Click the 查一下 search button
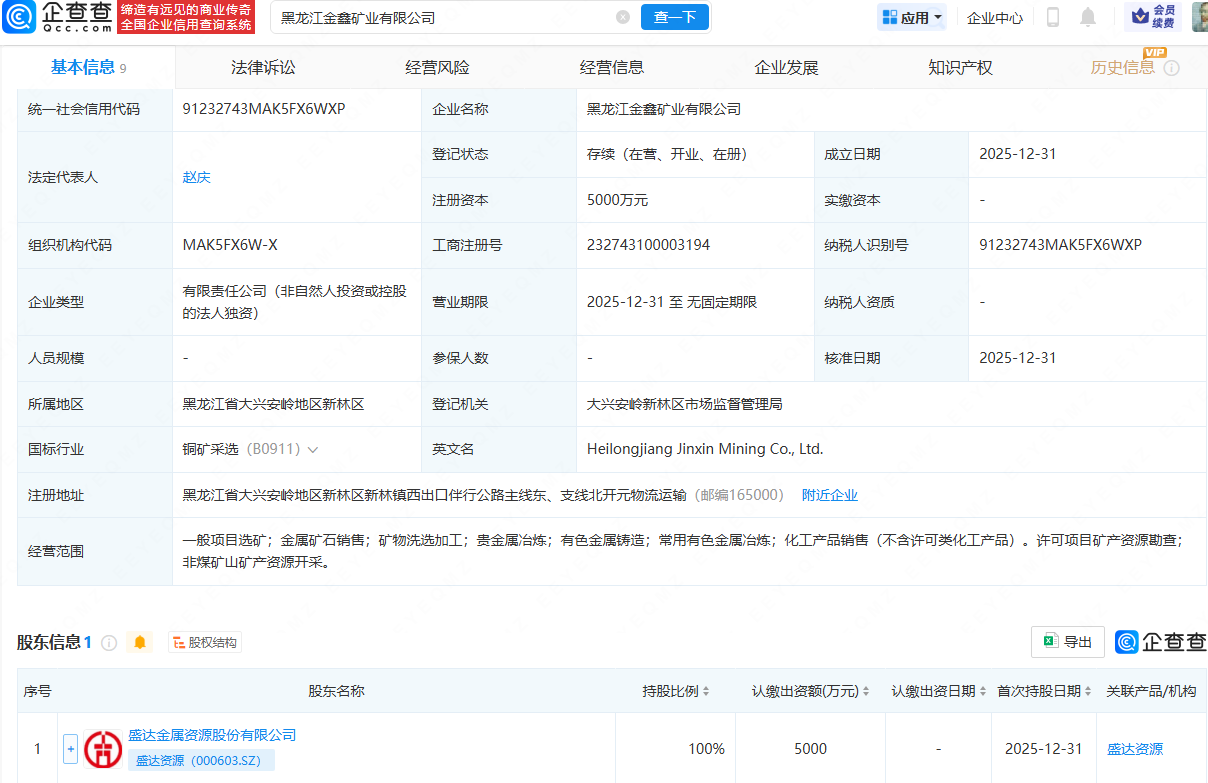Viewport: 1208px width, 783px height. (675, 17)
